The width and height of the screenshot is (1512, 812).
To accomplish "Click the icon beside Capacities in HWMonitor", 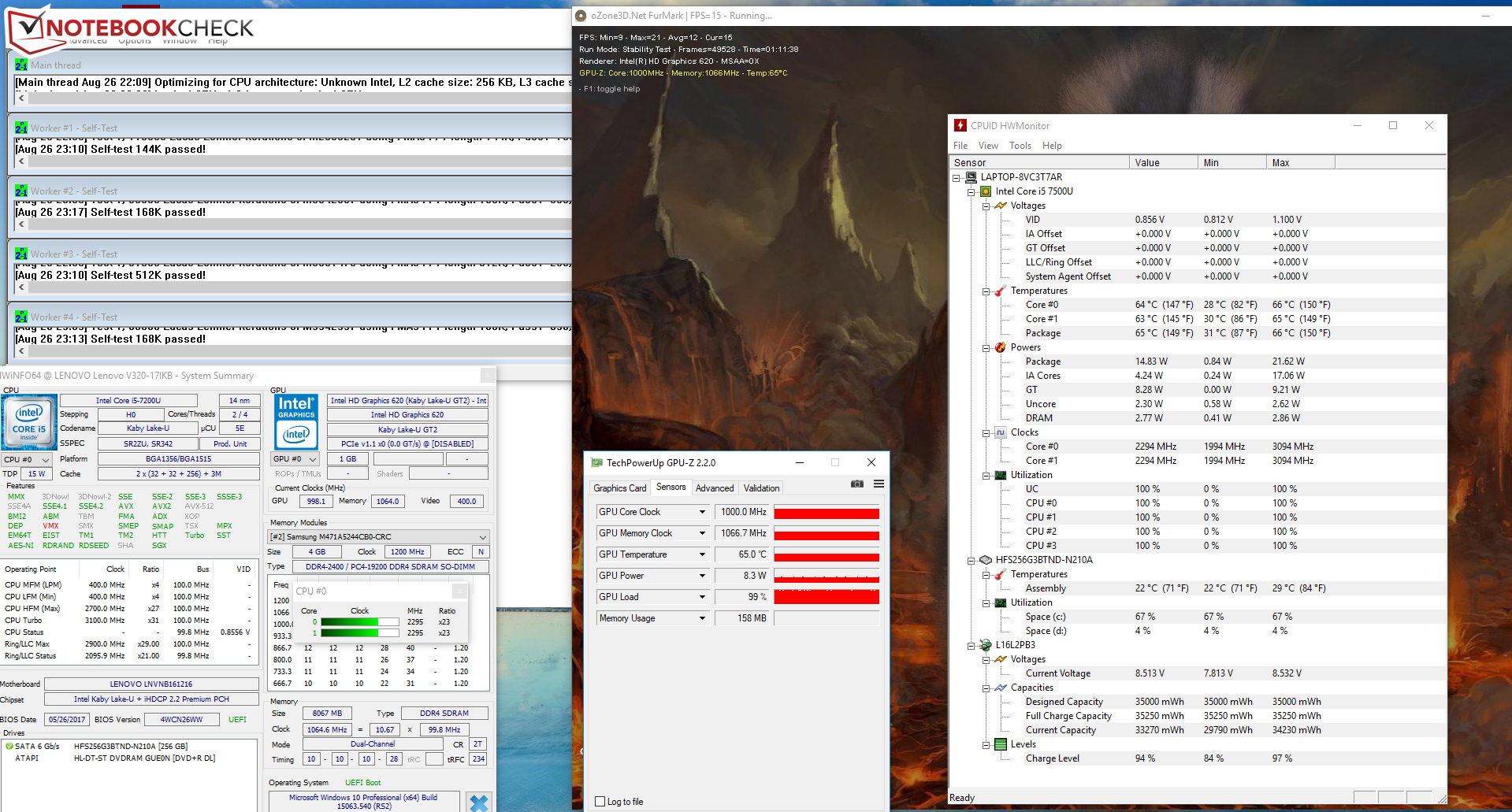I will point(1001,688).
